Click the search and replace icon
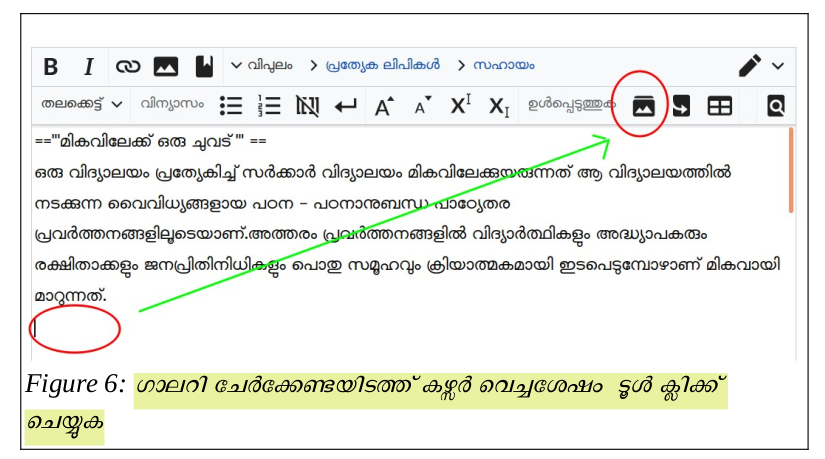825x459 pixels. (x=775, y=105)
